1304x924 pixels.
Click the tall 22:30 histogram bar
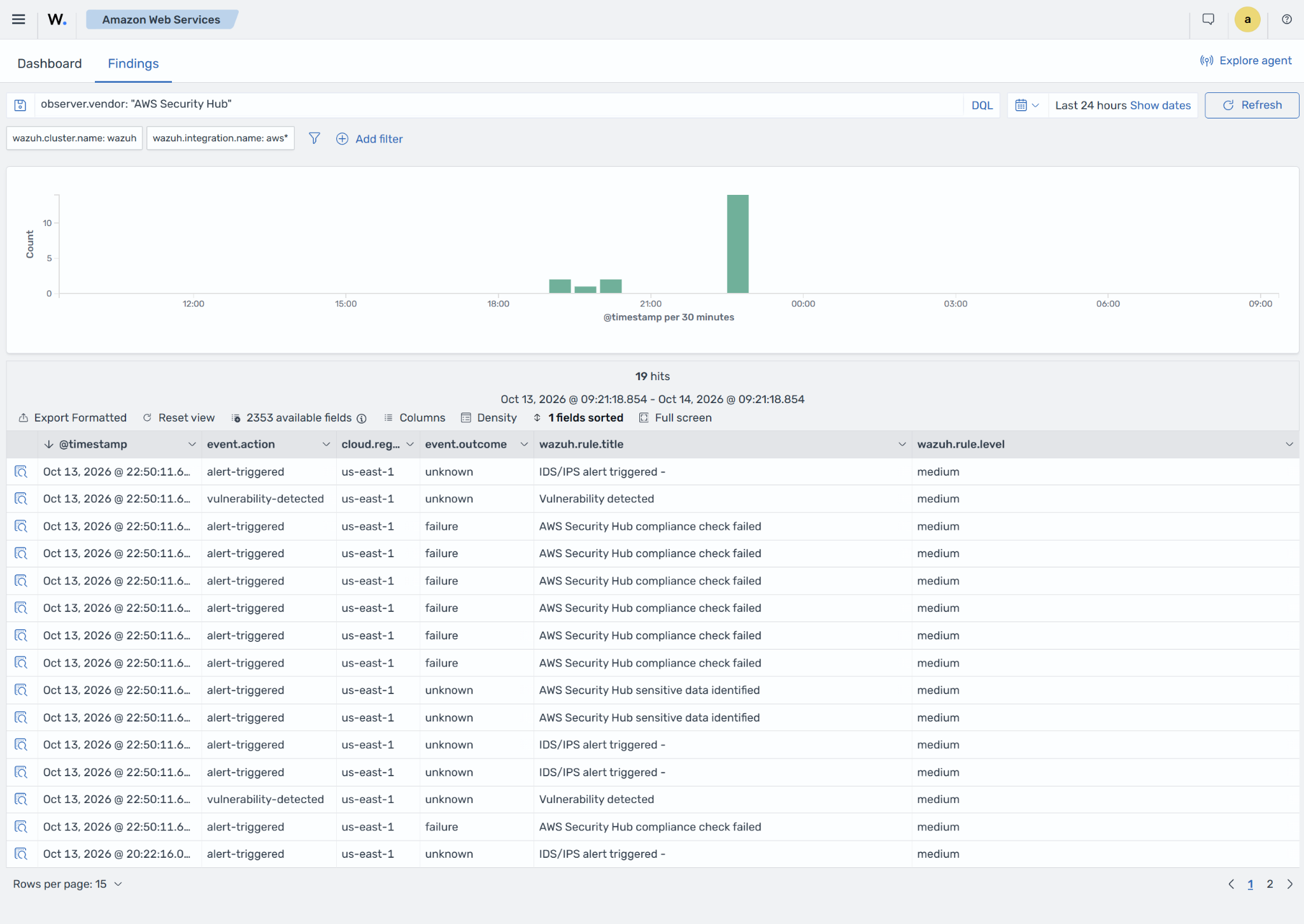(x=738, y=244)
